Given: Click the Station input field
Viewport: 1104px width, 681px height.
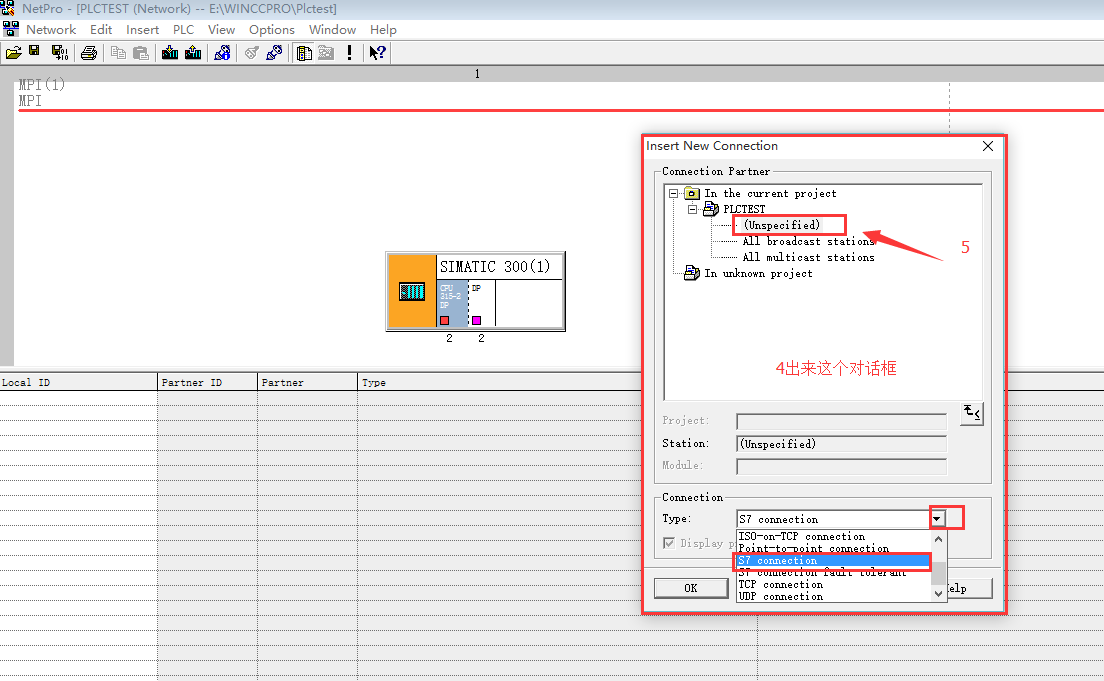Looking at the screenshot, I should 841,444.
